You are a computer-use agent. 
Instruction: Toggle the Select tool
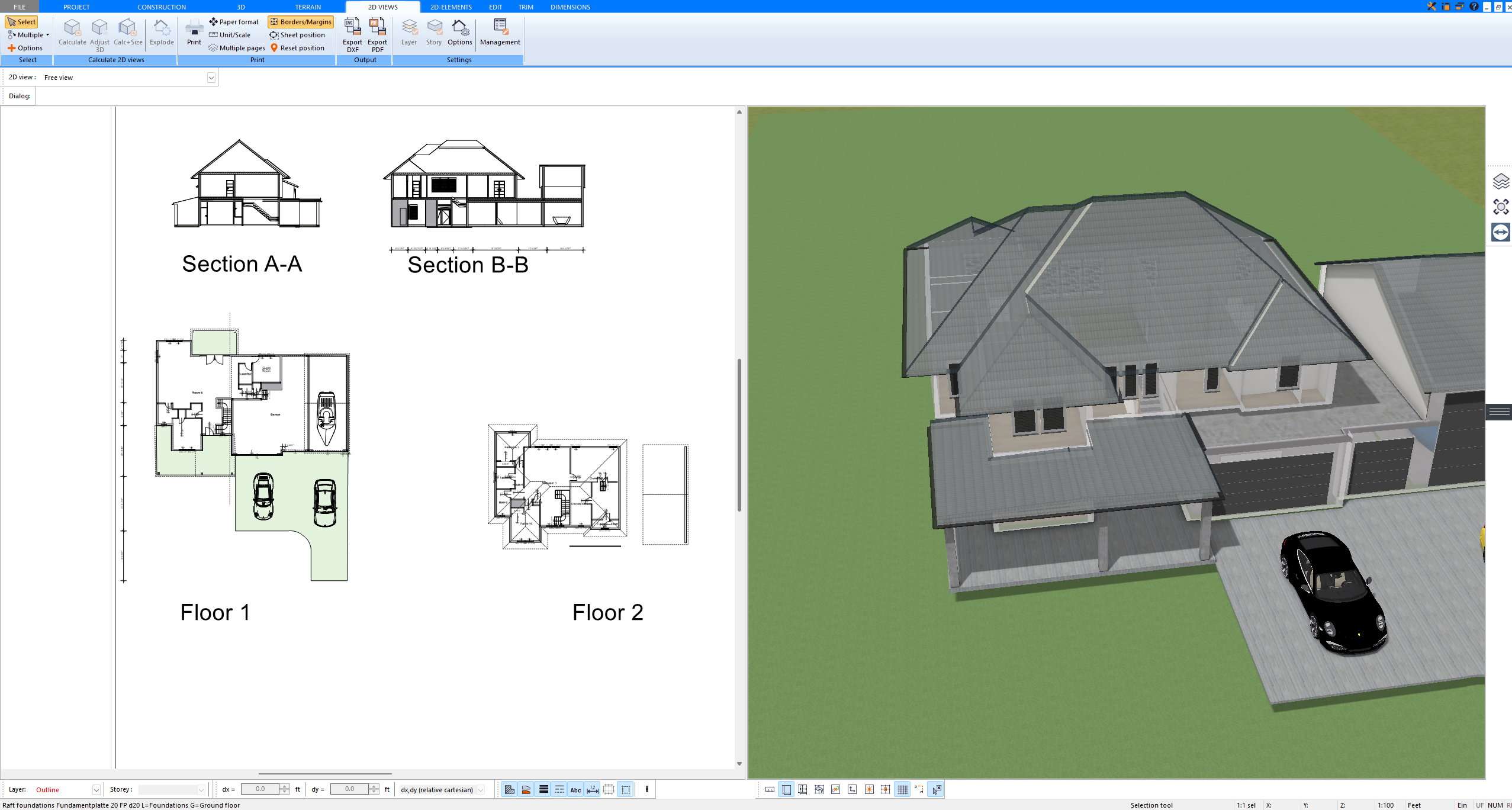pyautogui.click(x=21, y=22)
